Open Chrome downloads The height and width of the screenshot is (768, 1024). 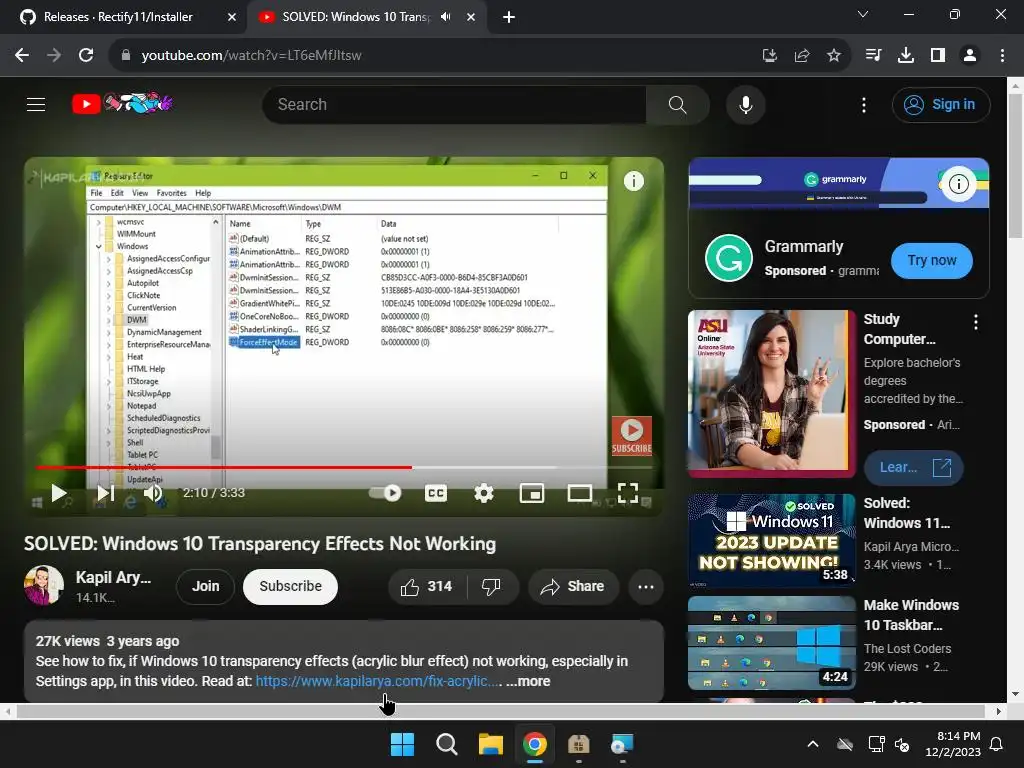(x=906, y=56)
